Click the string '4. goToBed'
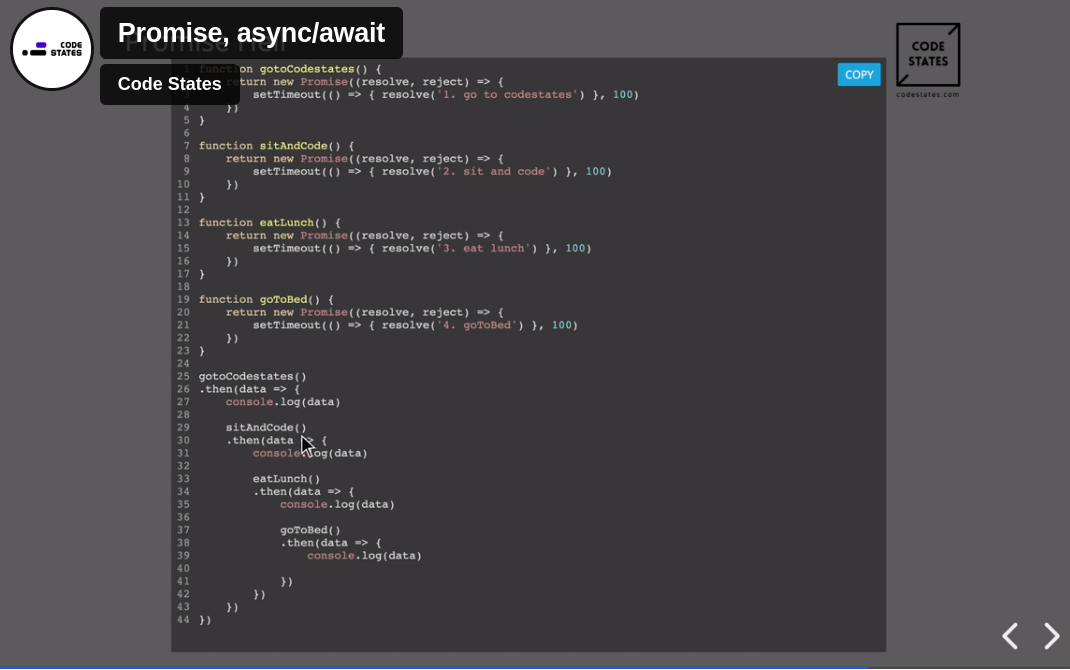Screen dimensions: 1070x670 [x=478, y=325]
